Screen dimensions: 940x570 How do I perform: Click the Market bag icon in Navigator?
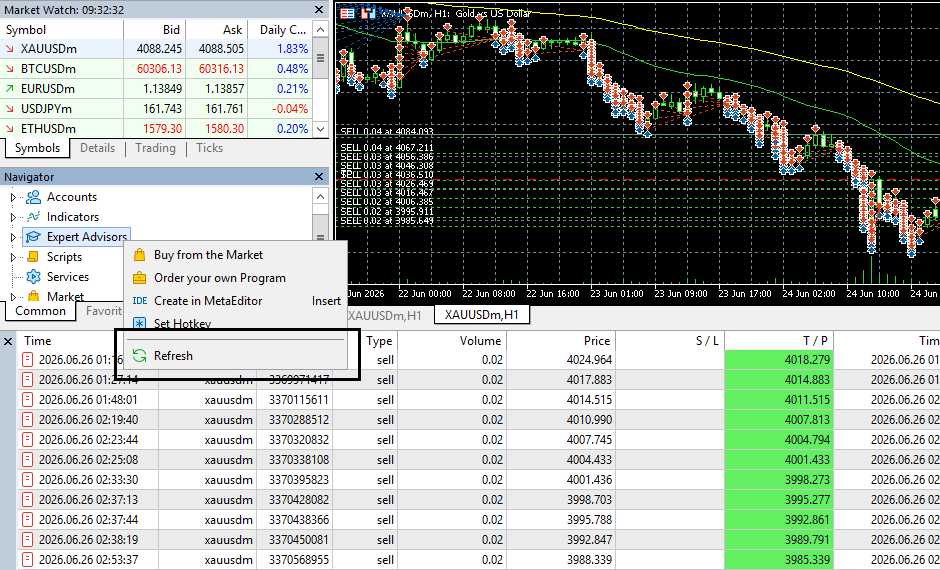coord(34,296)
